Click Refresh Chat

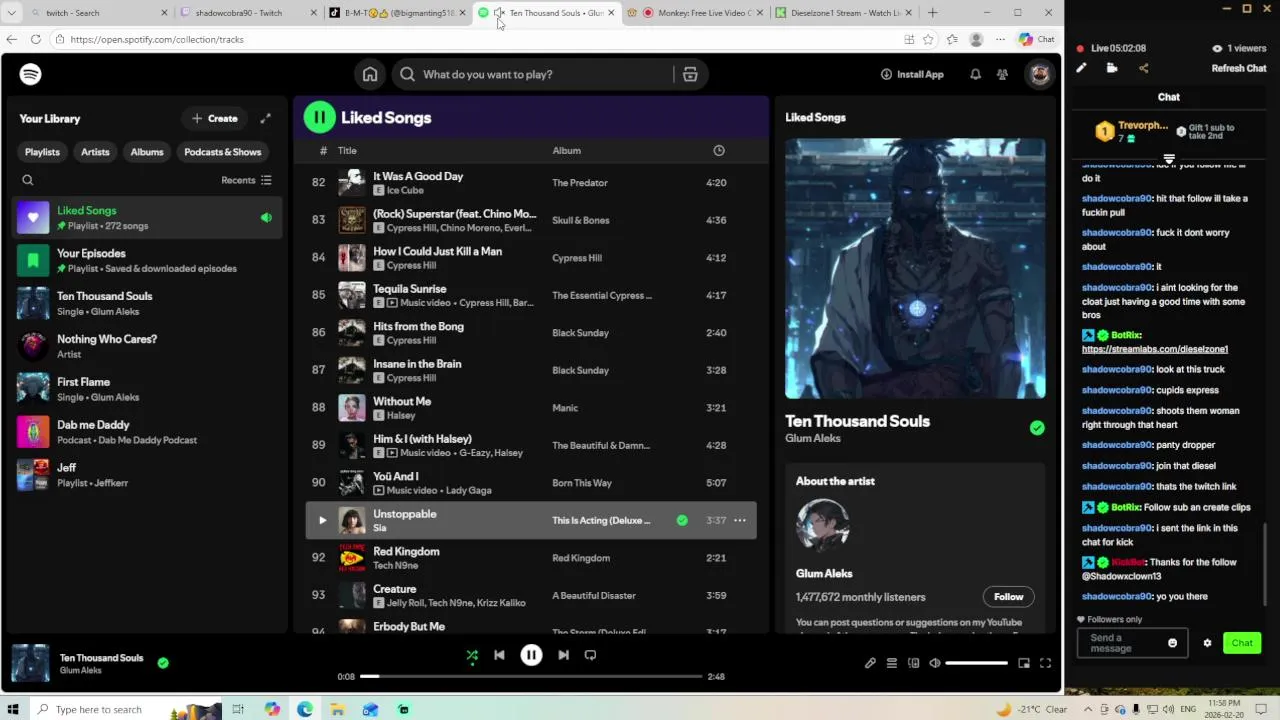[x=1239, y=68]
